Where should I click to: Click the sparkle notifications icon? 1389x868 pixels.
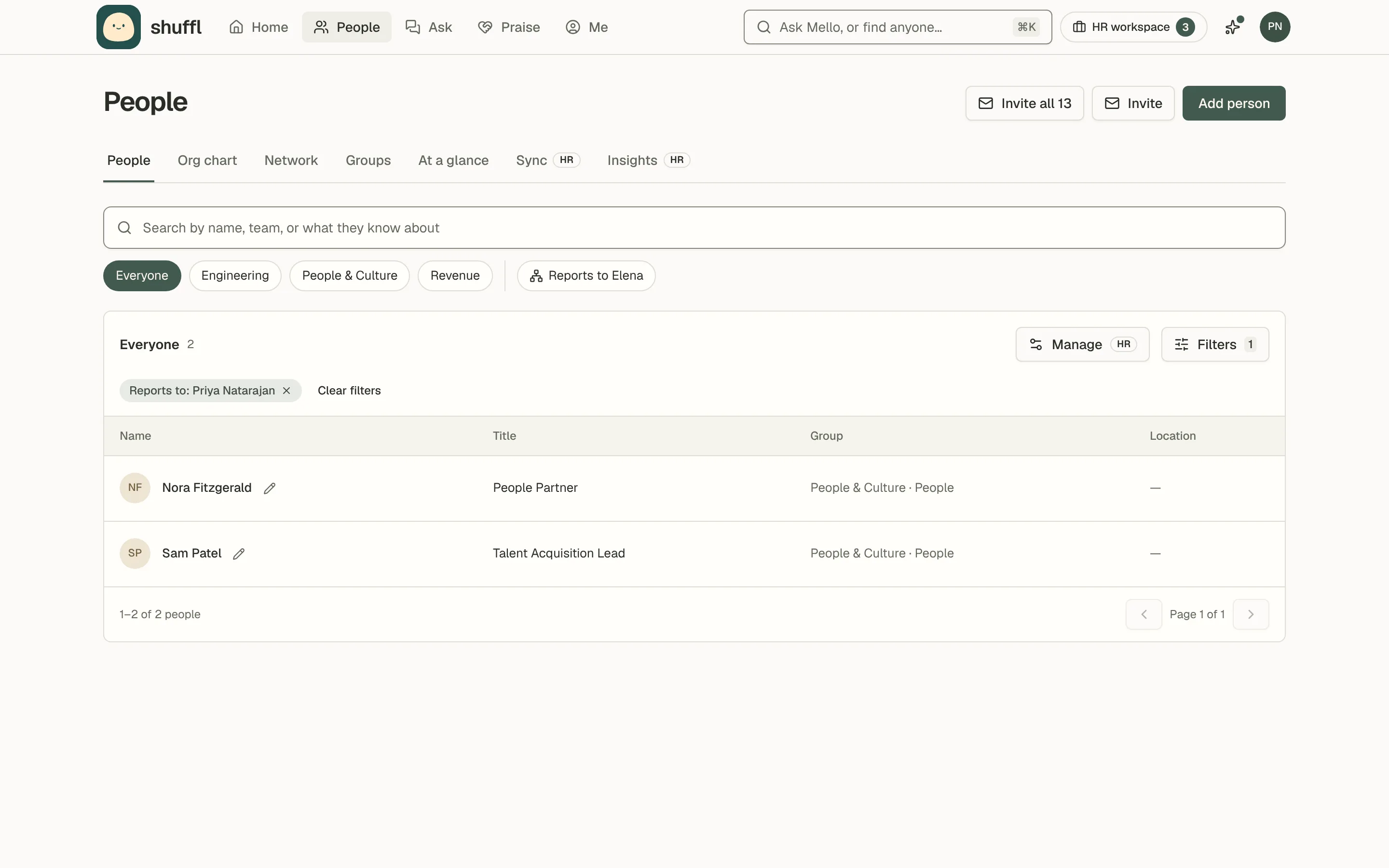coord(1233,27)
